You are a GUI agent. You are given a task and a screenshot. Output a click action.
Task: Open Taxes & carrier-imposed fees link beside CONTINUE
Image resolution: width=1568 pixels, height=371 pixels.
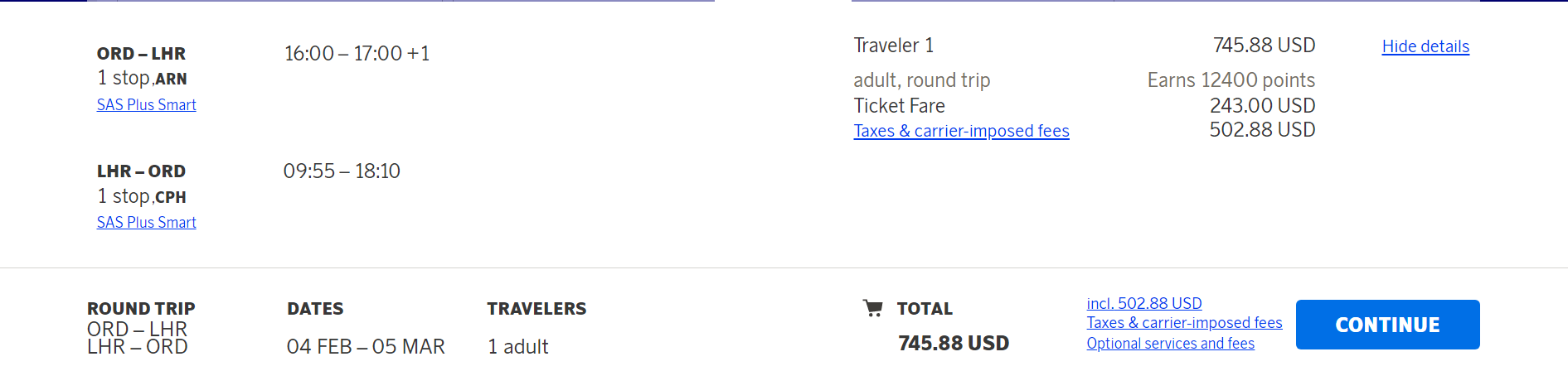click(1184, 323)
